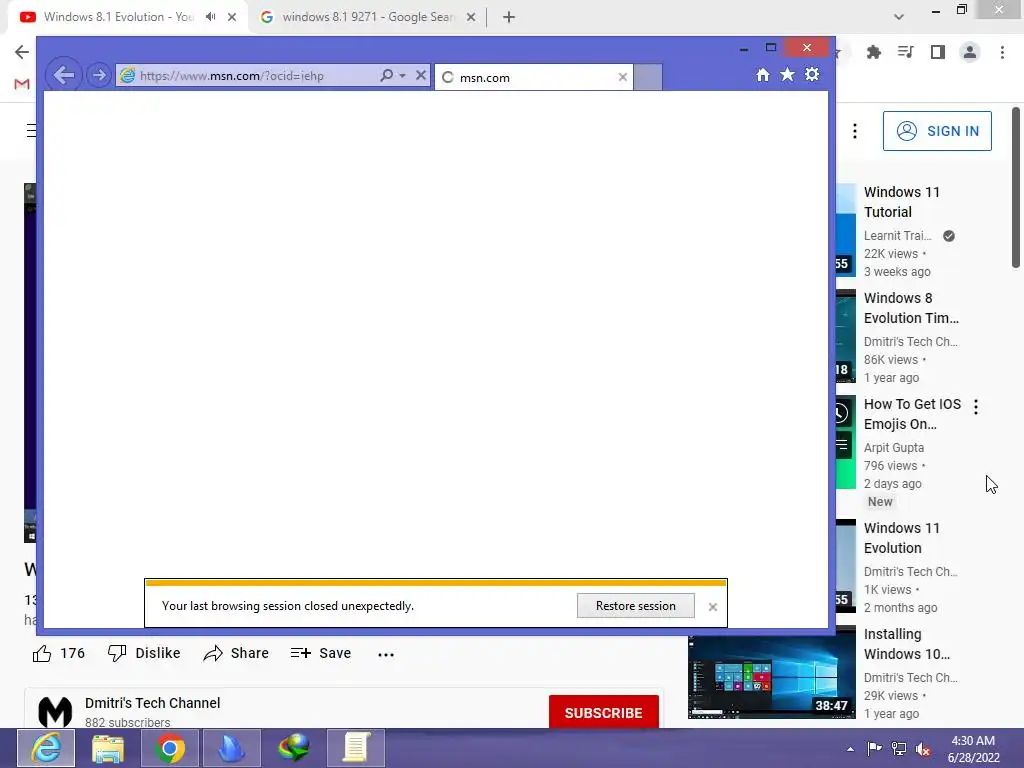Image resolution: width=1024 pixels, height=768 pixels.
Task: Open menu for How To Get IOS video
Action: [x=976, y=407]
